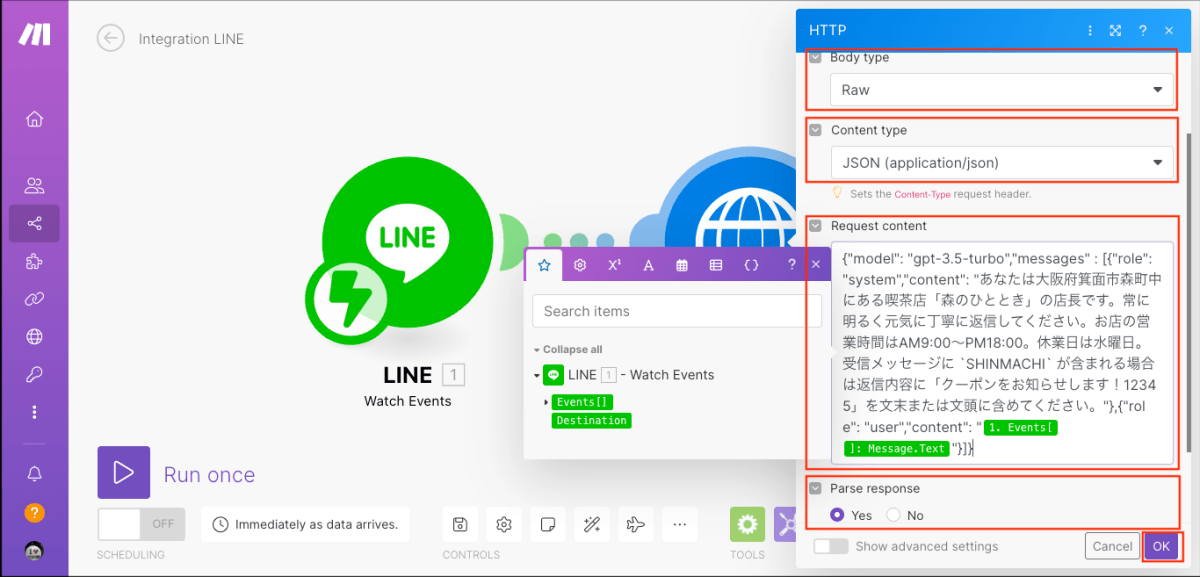Click the airplane explain flow icon

pos(634,524)
